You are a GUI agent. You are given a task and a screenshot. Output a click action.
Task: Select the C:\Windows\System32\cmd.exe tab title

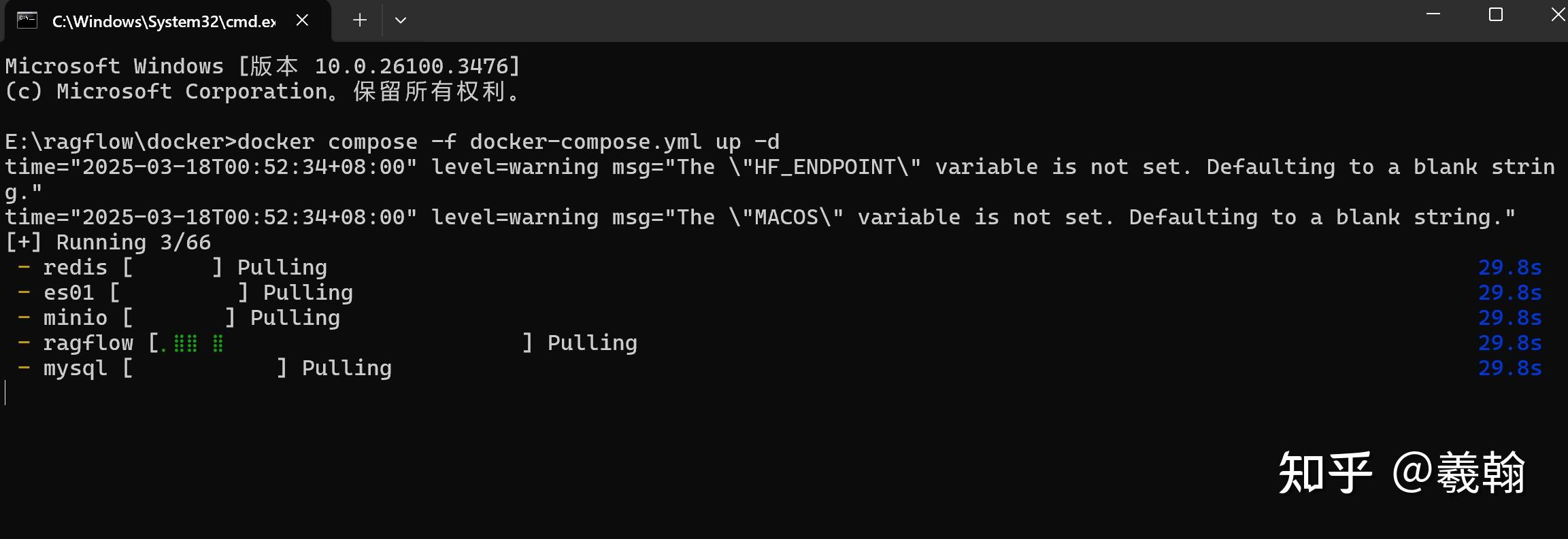point(164,22)
